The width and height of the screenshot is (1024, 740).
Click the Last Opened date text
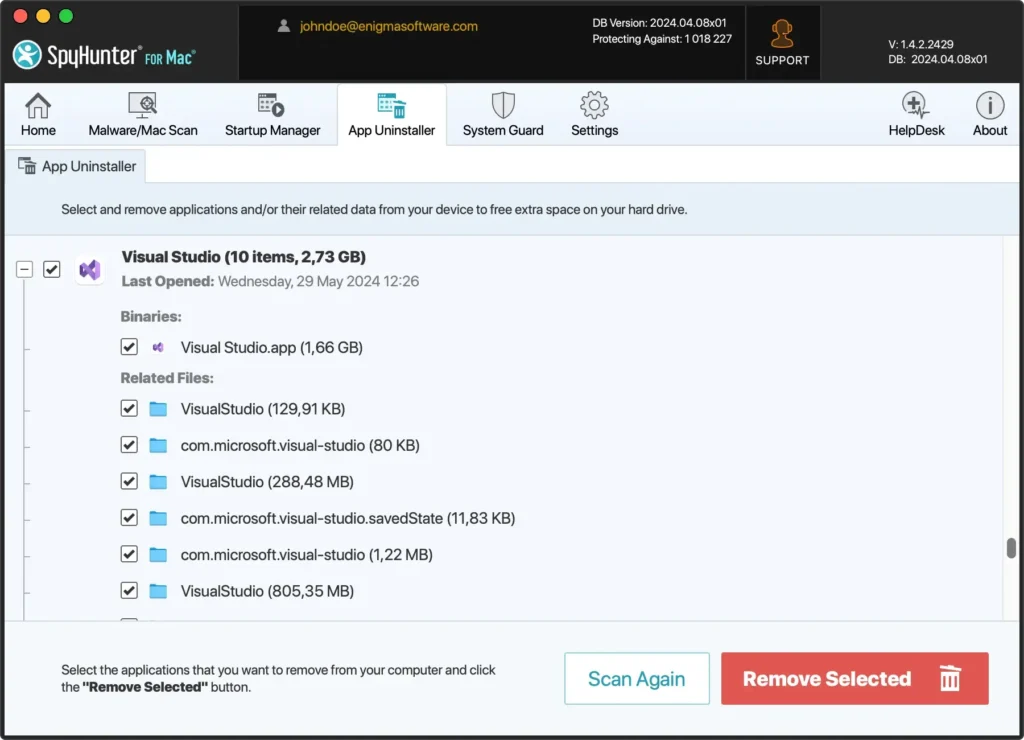coord(270,282)
